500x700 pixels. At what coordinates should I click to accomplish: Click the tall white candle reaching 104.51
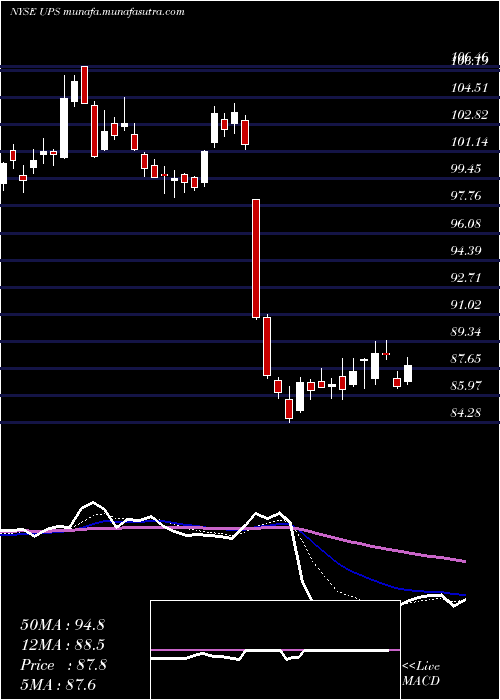point(64,128)
